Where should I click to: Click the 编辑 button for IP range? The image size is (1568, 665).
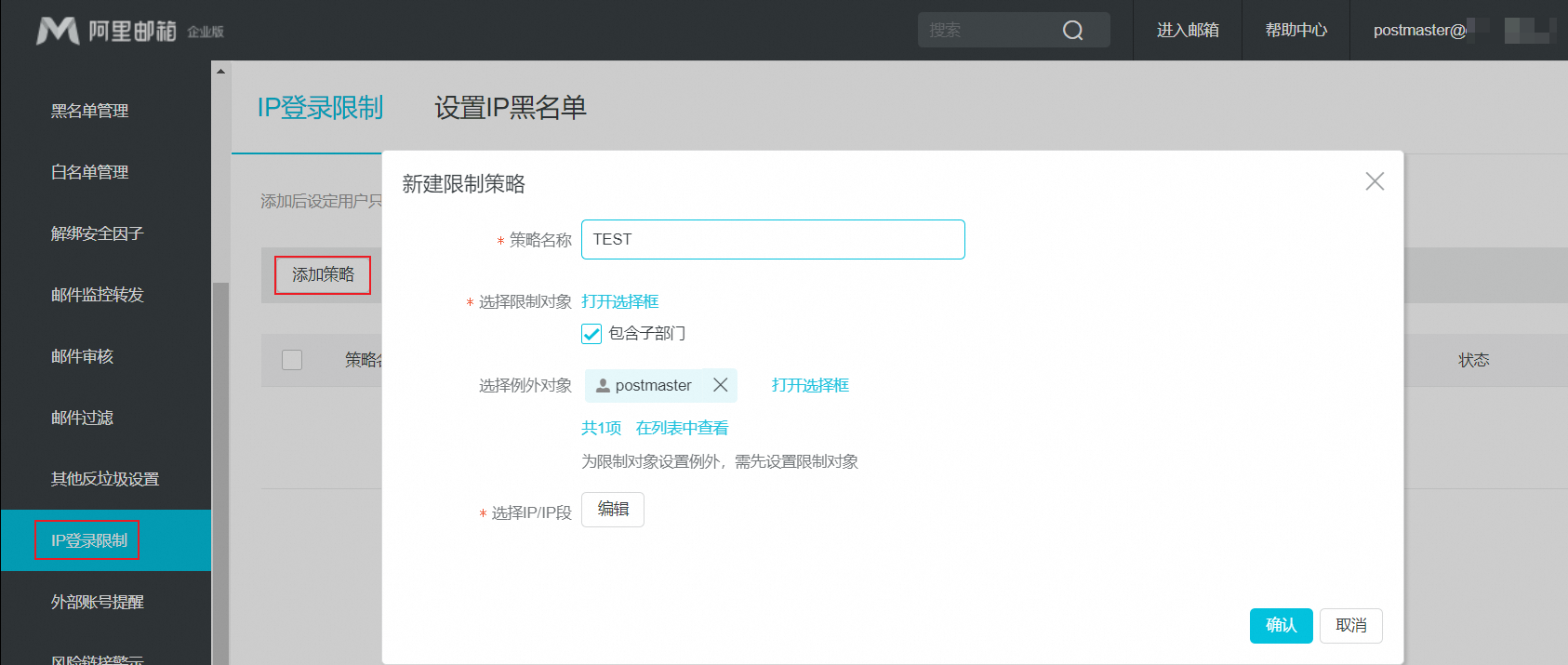tap(612, 510)
